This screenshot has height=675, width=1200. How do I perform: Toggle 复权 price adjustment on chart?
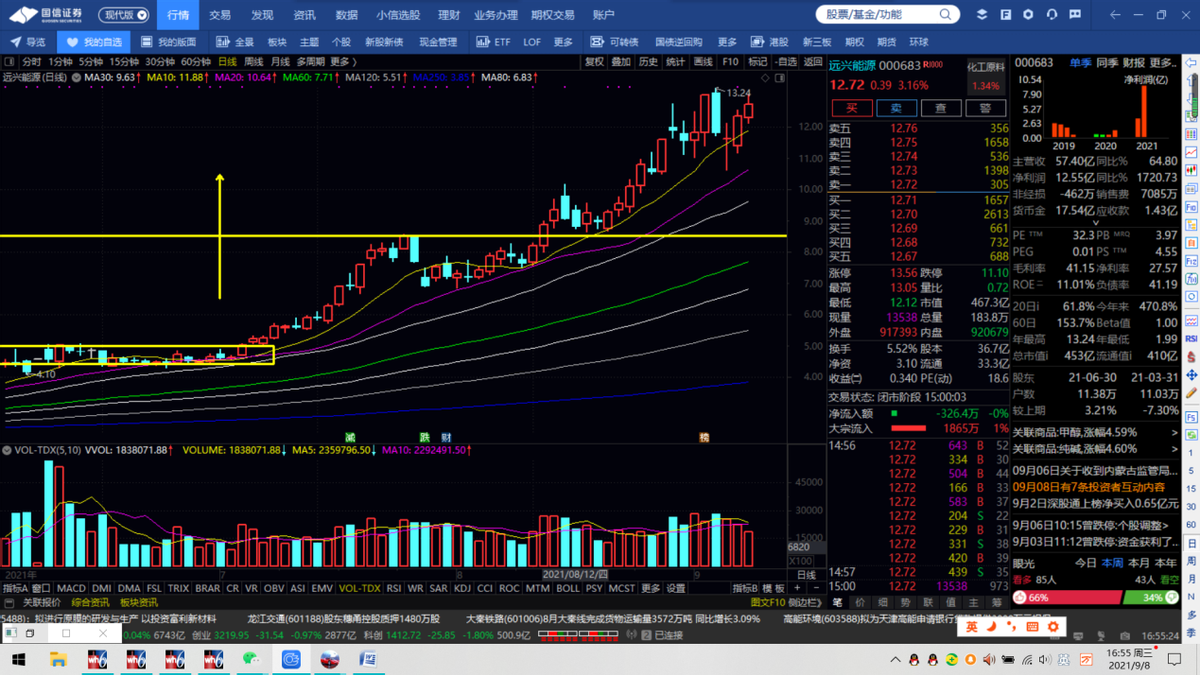pyautogui.click(x=594, y=62)
